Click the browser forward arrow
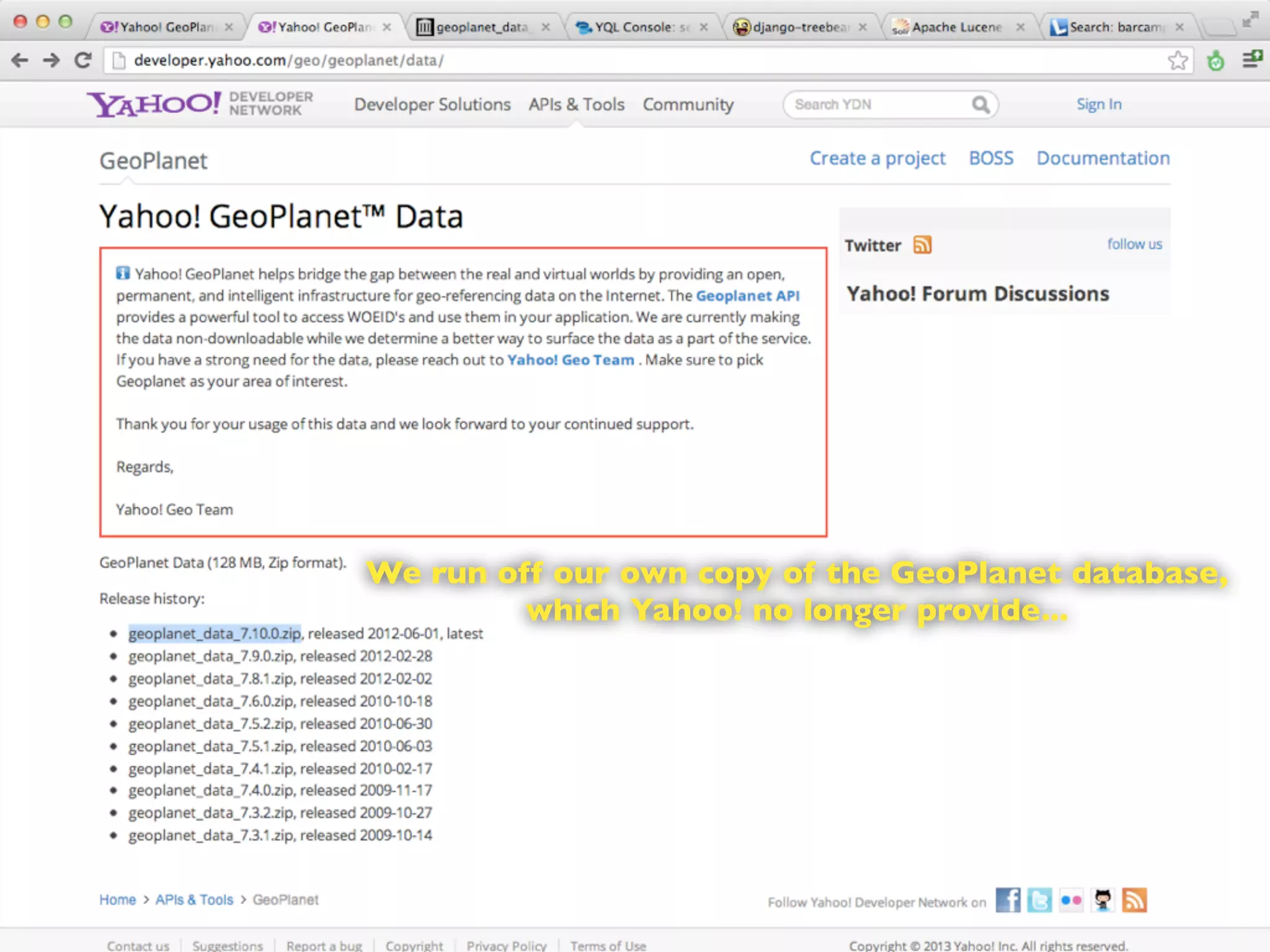 51,60
